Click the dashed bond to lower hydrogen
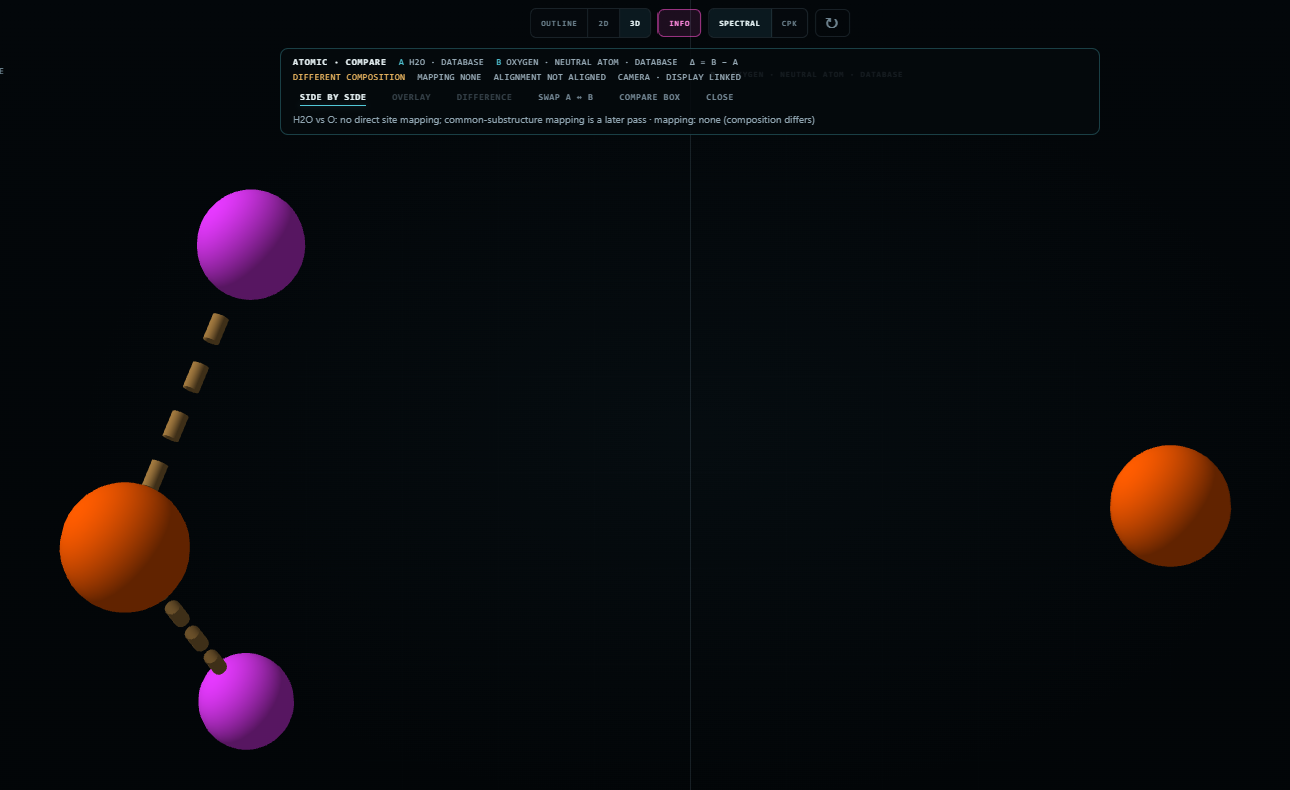Screen dimensions: 1290x790 point(195,637)
